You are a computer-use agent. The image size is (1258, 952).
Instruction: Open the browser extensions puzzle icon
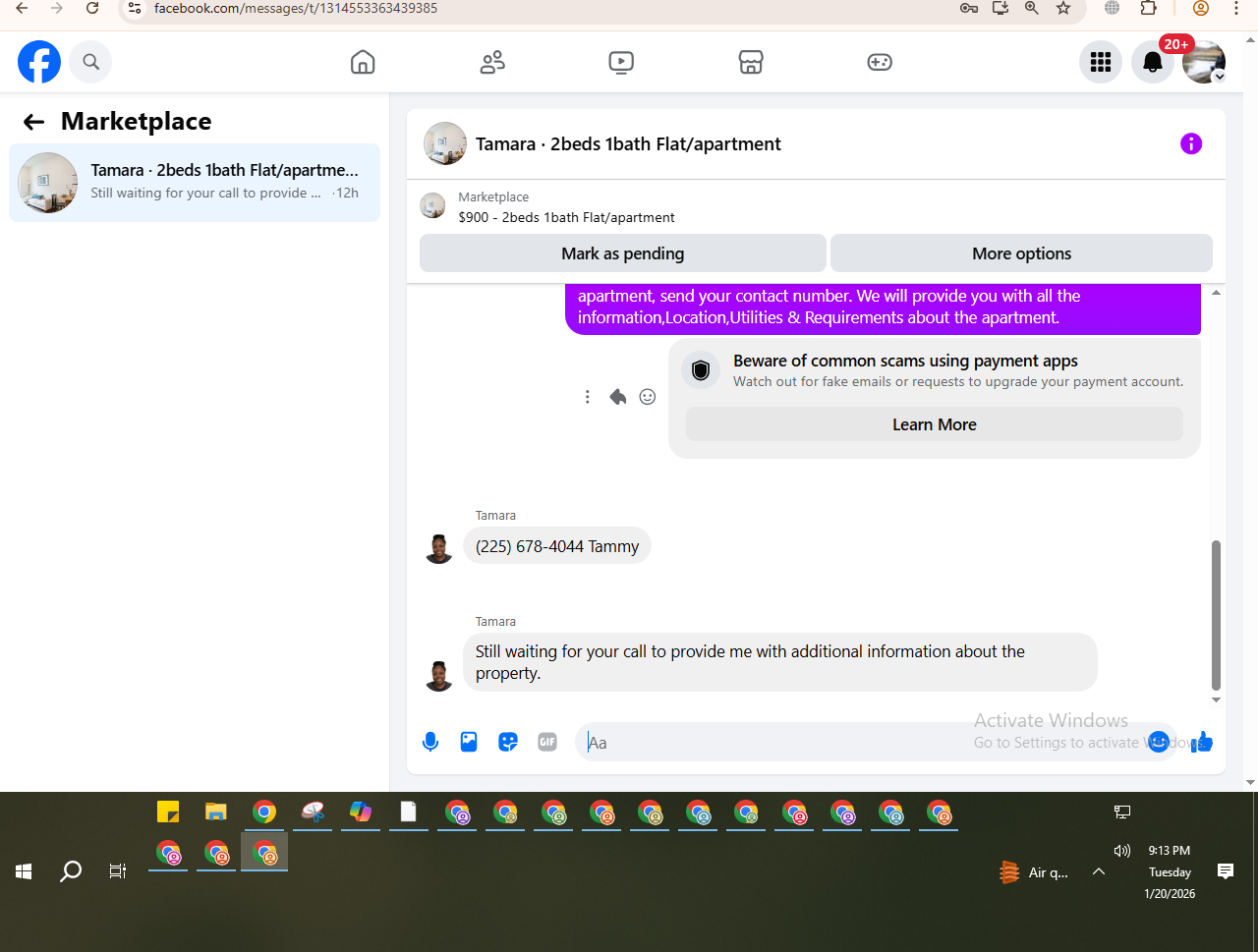click(x=1149, y=8)
